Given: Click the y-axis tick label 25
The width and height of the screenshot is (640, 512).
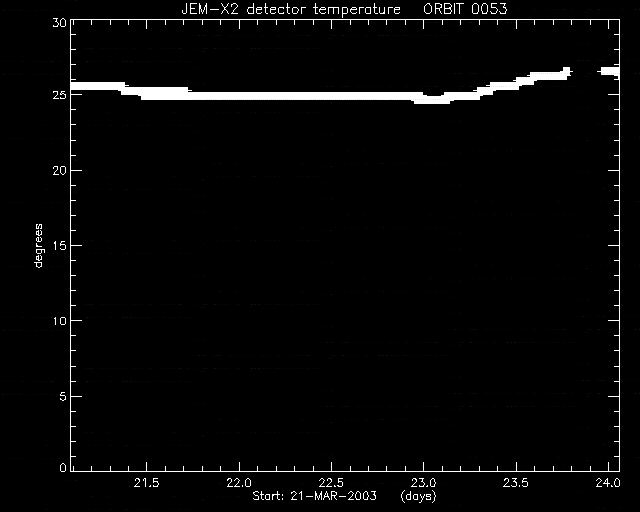Looking at the screenshot, I should (x=60, y=95).
